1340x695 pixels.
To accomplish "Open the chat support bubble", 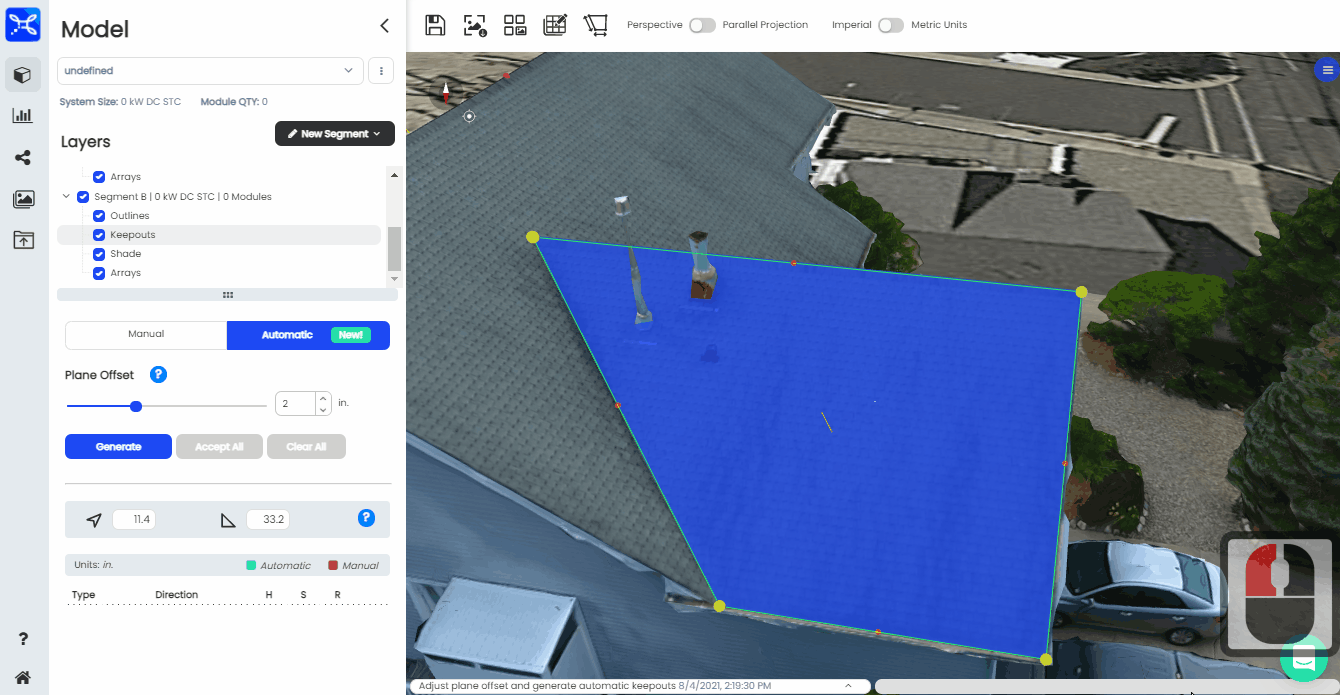I will 1304,659.
